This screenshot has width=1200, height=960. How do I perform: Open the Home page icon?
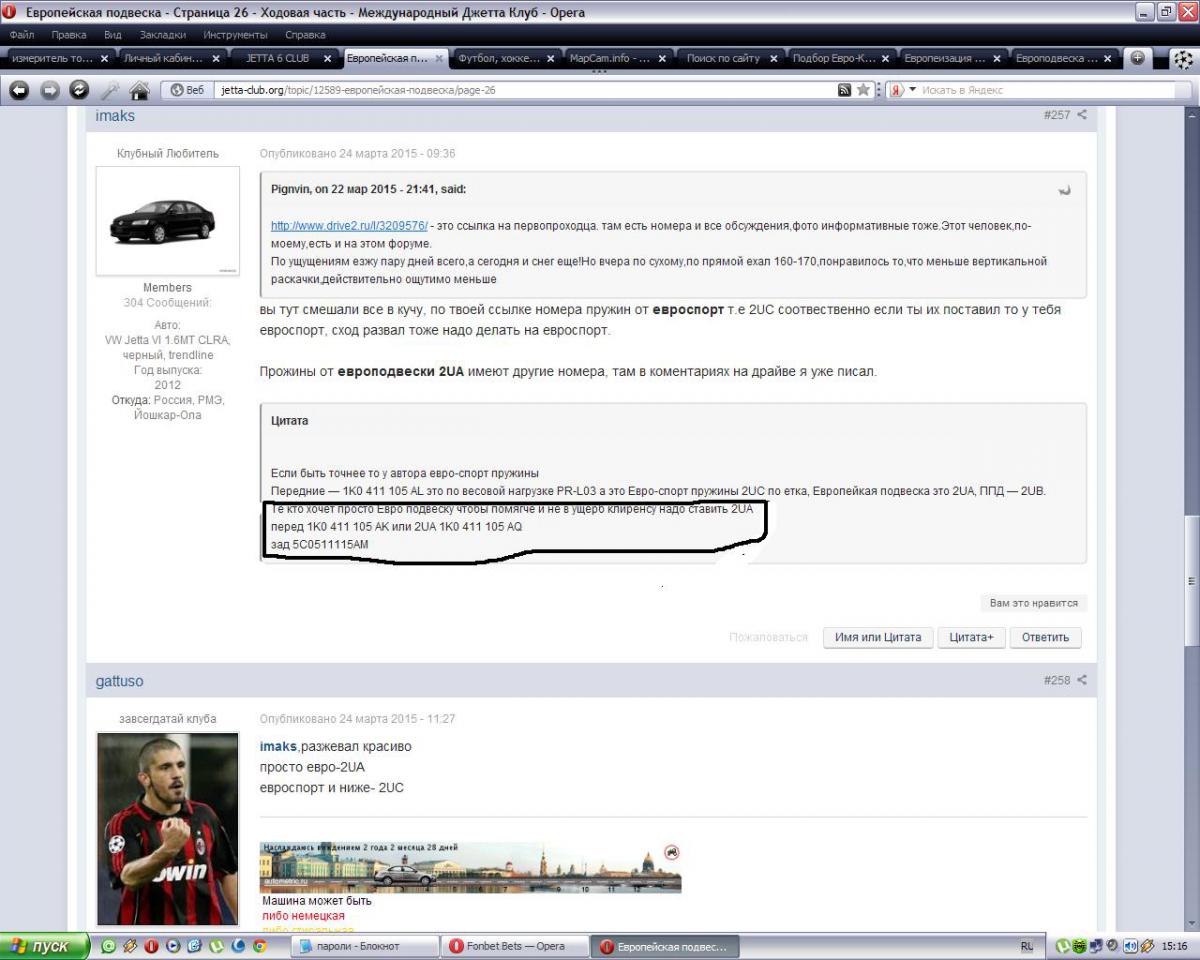pyautogui.click(x=139, y=90)
